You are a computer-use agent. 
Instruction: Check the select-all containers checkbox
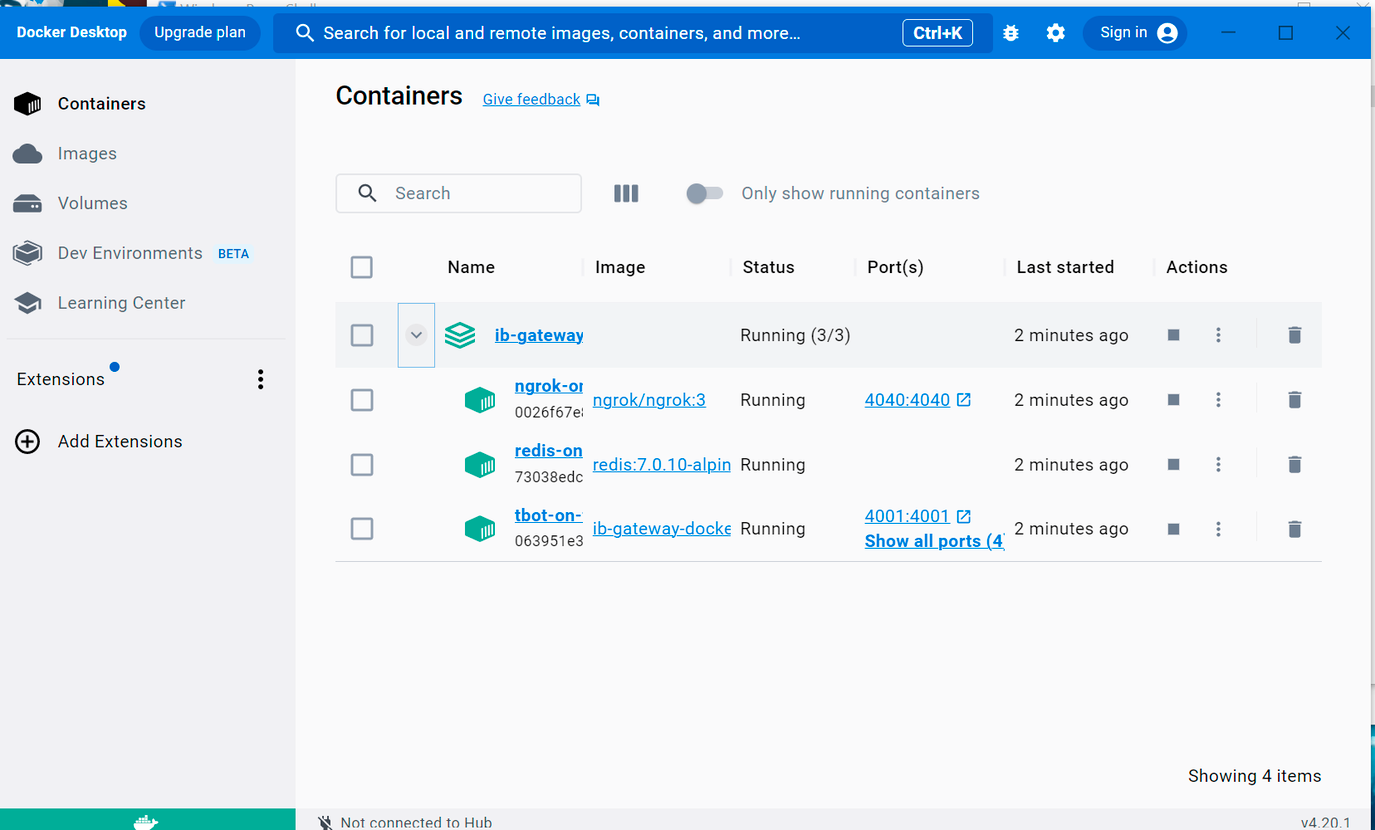click(362, 267)
